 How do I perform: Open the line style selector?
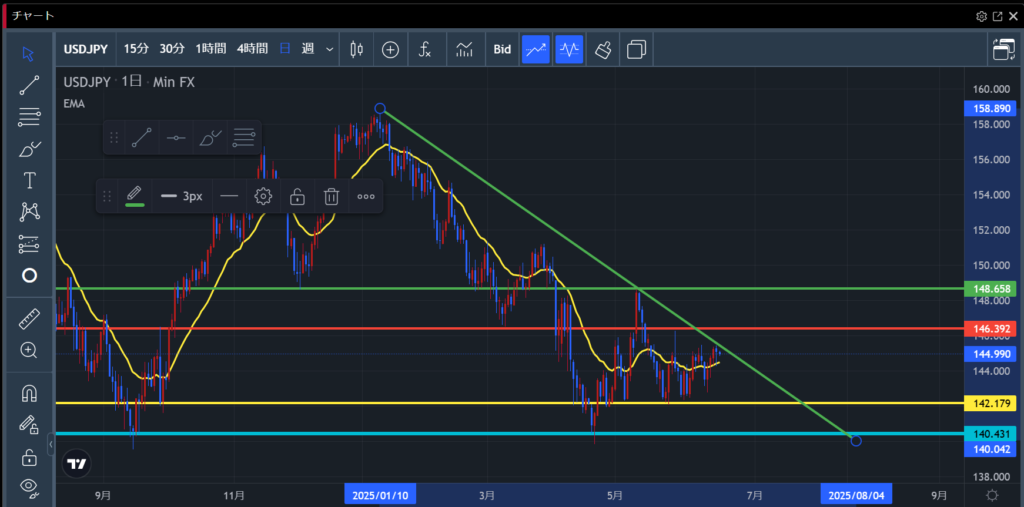[229, 196]
